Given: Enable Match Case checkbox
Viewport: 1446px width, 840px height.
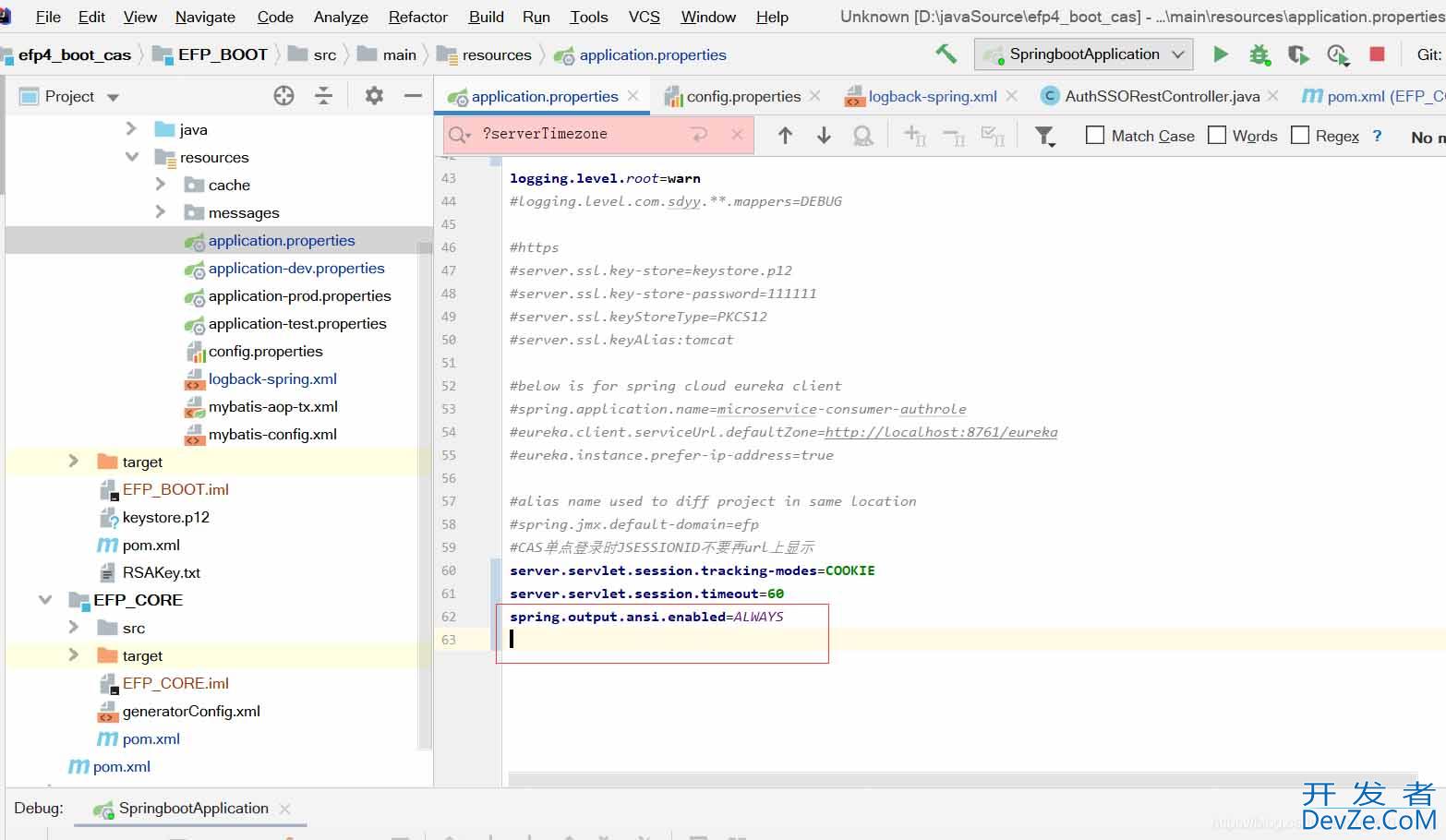Looking at the screenshot, I should (1095, 135).
